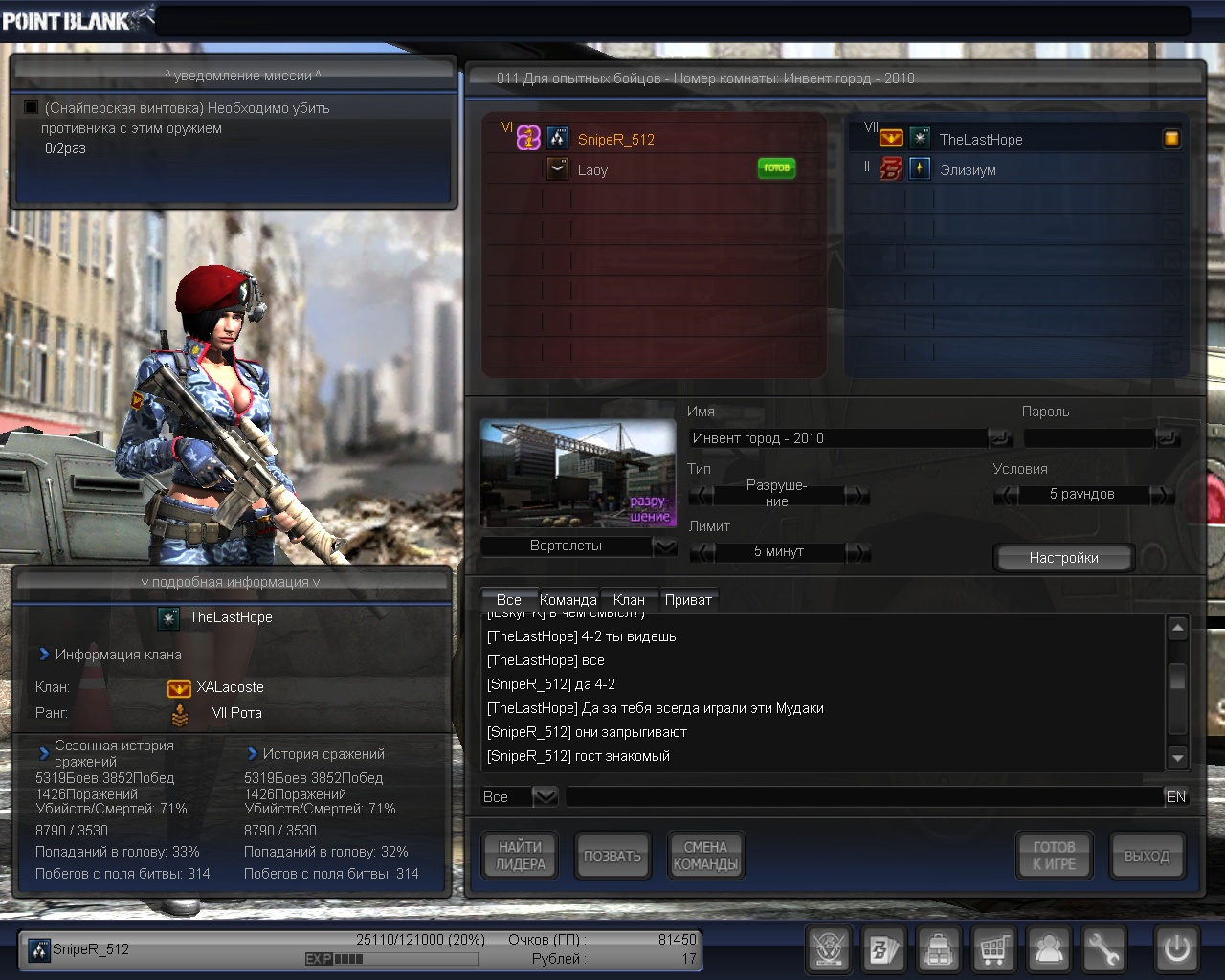1225x980 pixels.
Task: Switch to the Все chat tab
Action: [x=509, y=600]
